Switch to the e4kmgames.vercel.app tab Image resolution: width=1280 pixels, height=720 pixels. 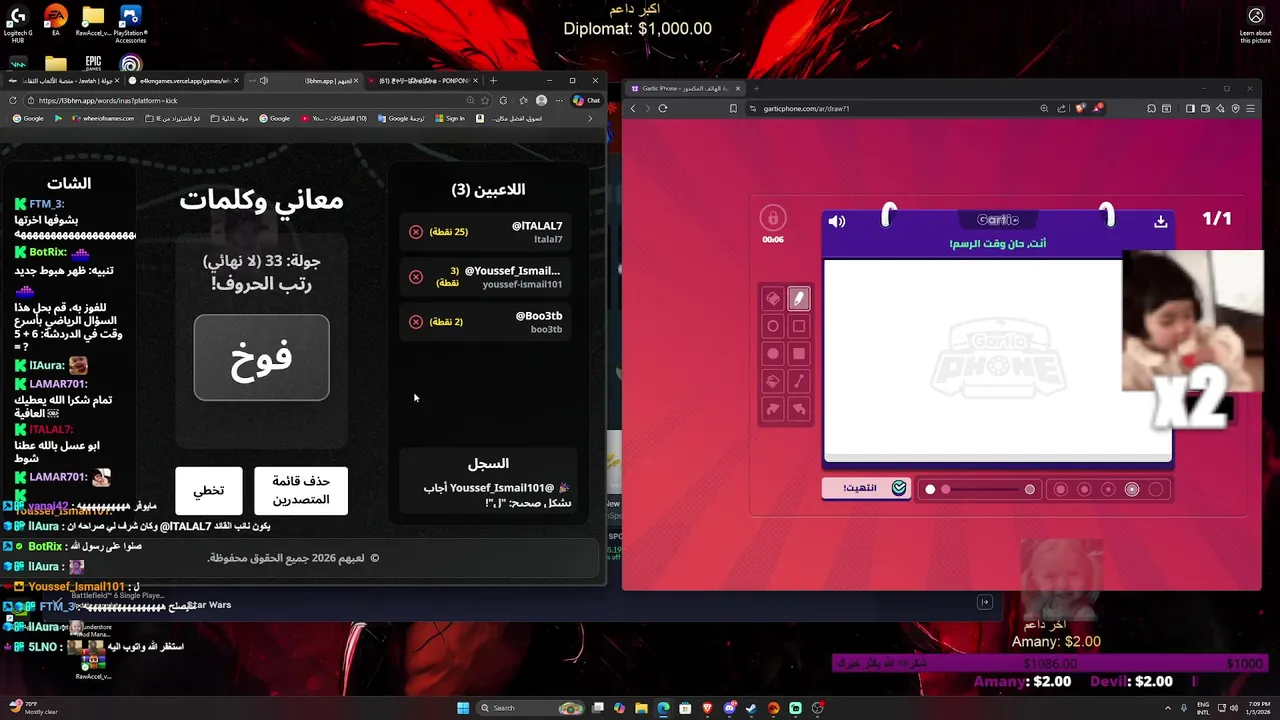pyautogui.click(x=185, y=80)
